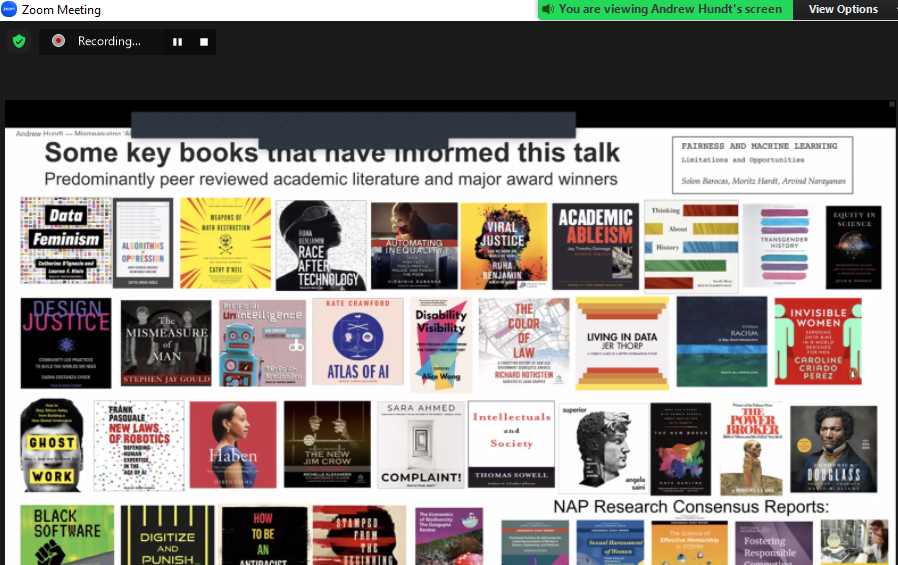
Task: Select the Frederick Douglass biography cover
Action: point(833,449)
